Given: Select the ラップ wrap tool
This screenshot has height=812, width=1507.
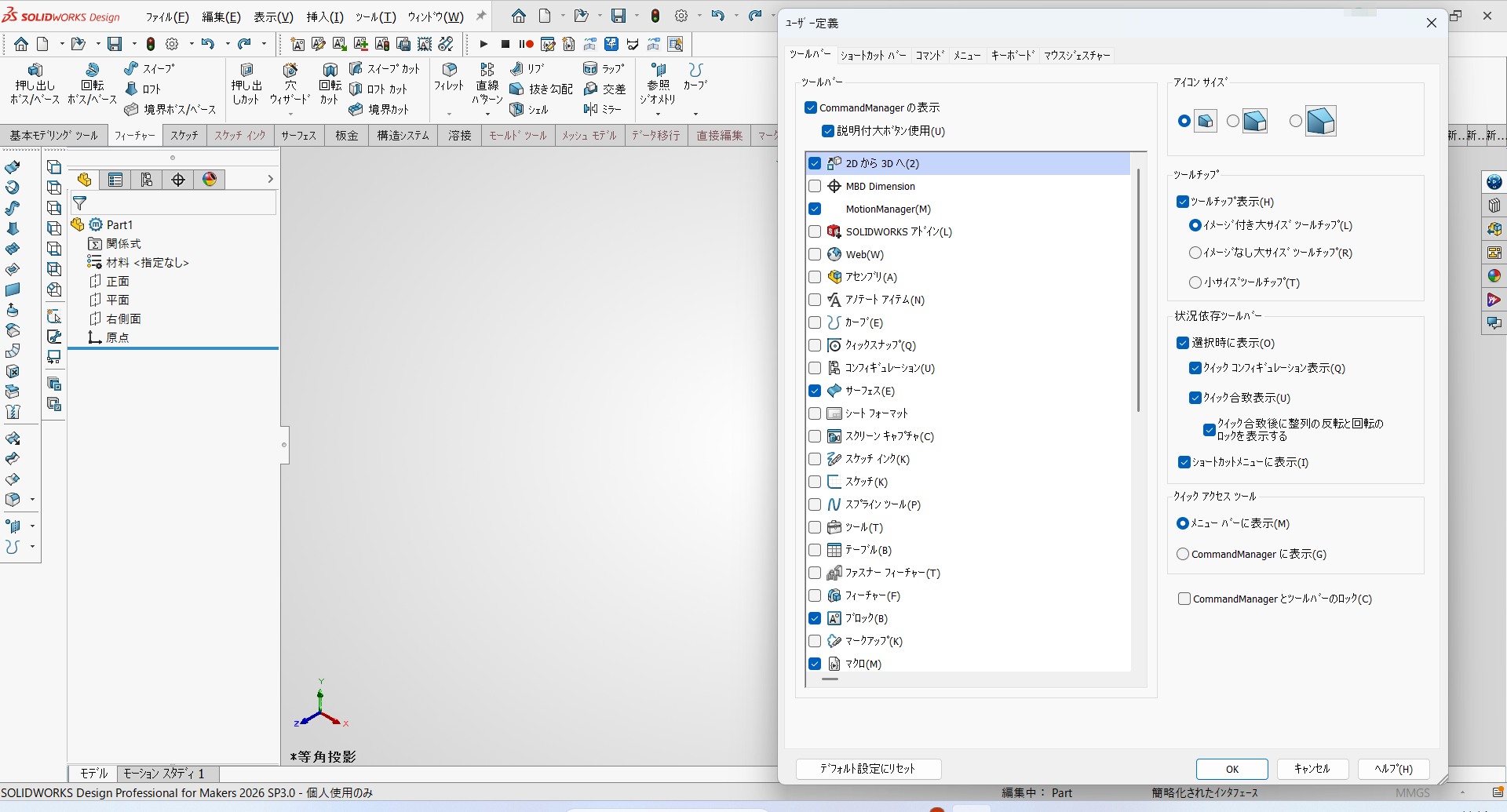Looking at the screenshot, I should pos(604,69).
